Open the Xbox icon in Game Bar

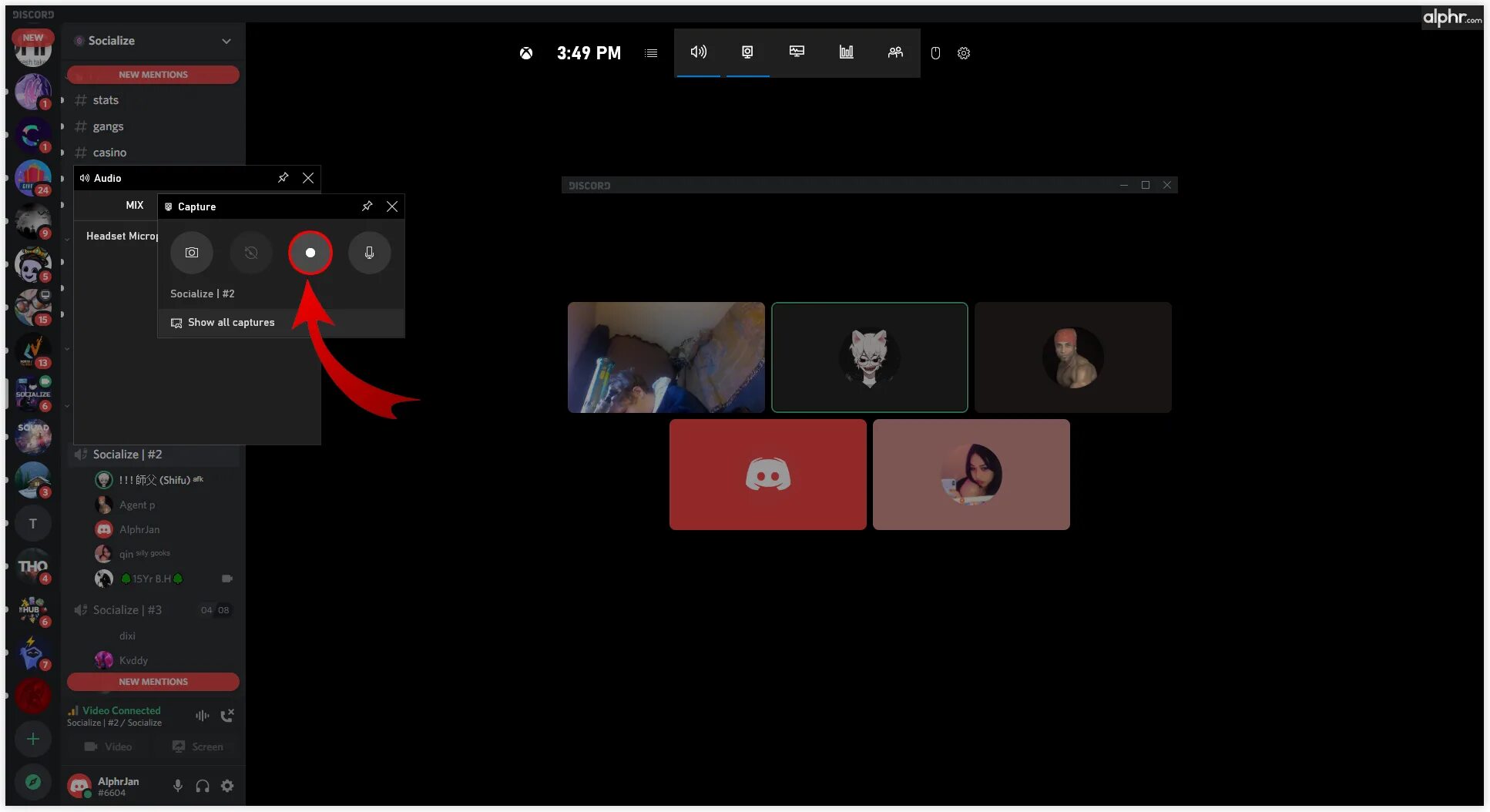[x=526, y=53]
